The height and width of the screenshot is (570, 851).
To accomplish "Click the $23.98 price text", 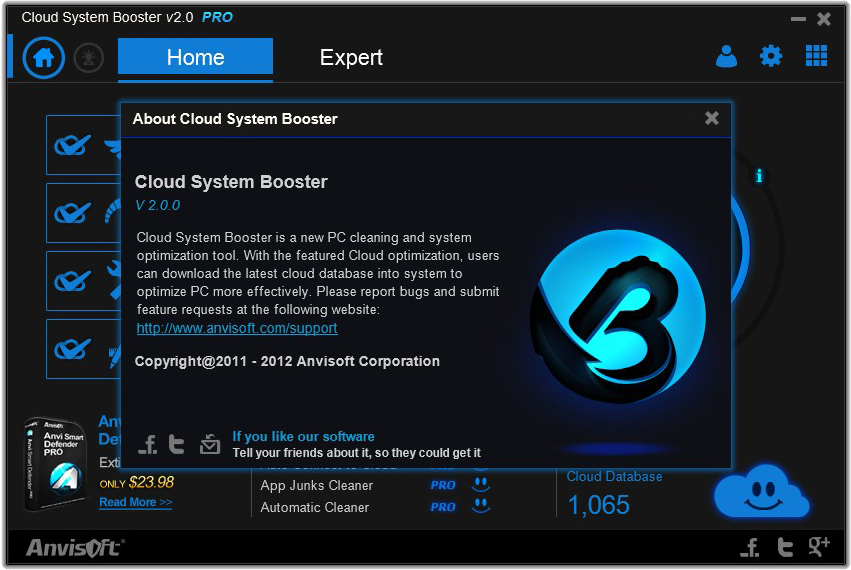I will tap(151, 482).
